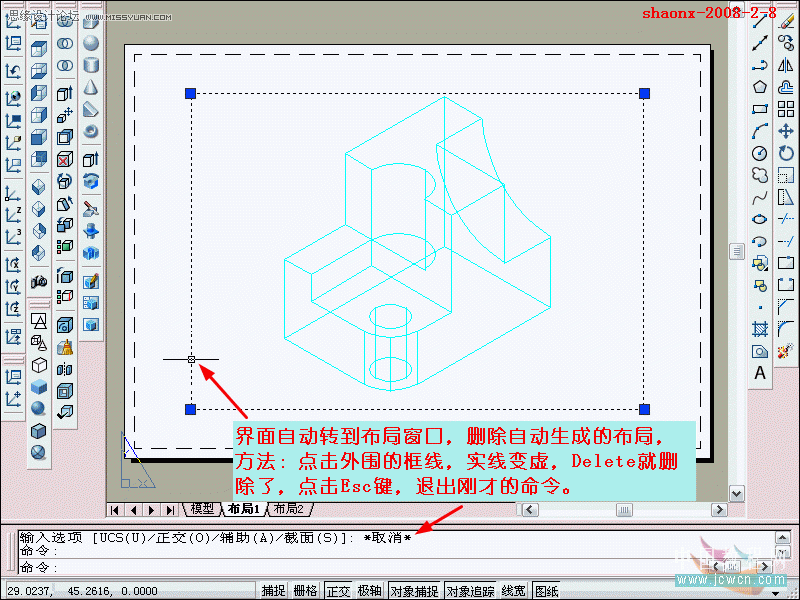Viewport: 800px width, 600px height.
Task: Select the Delete Faces tool
Action: (x=65, y=160)
